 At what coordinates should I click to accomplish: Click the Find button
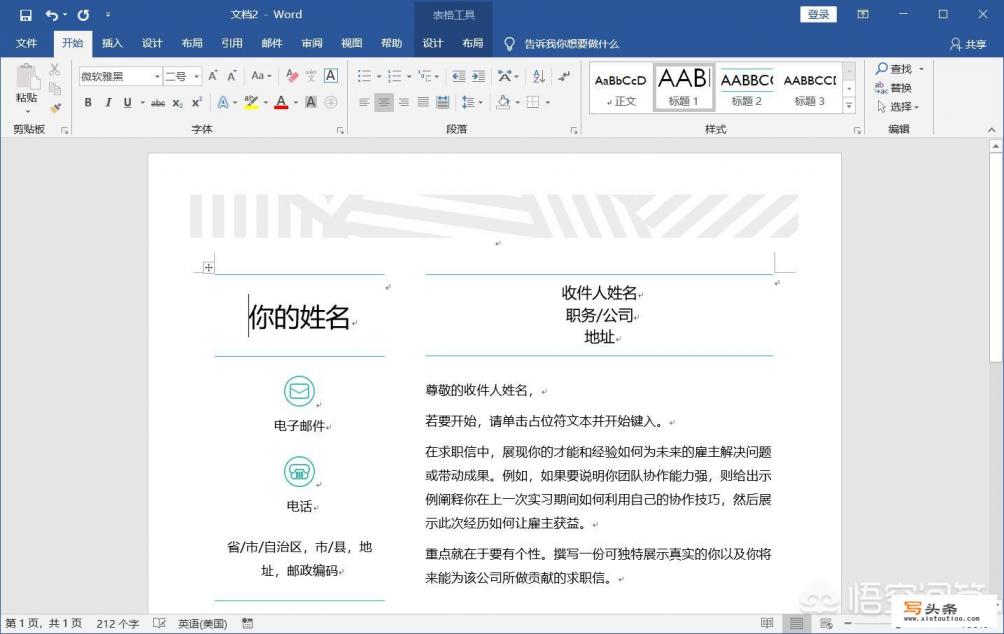click(x=895, y=69)
